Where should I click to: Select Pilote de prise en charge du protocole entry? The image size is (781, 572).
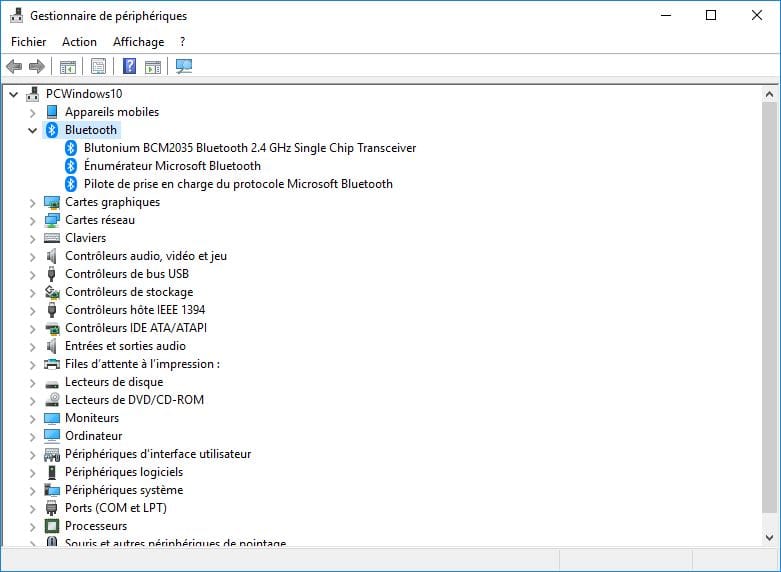(238, 184)
